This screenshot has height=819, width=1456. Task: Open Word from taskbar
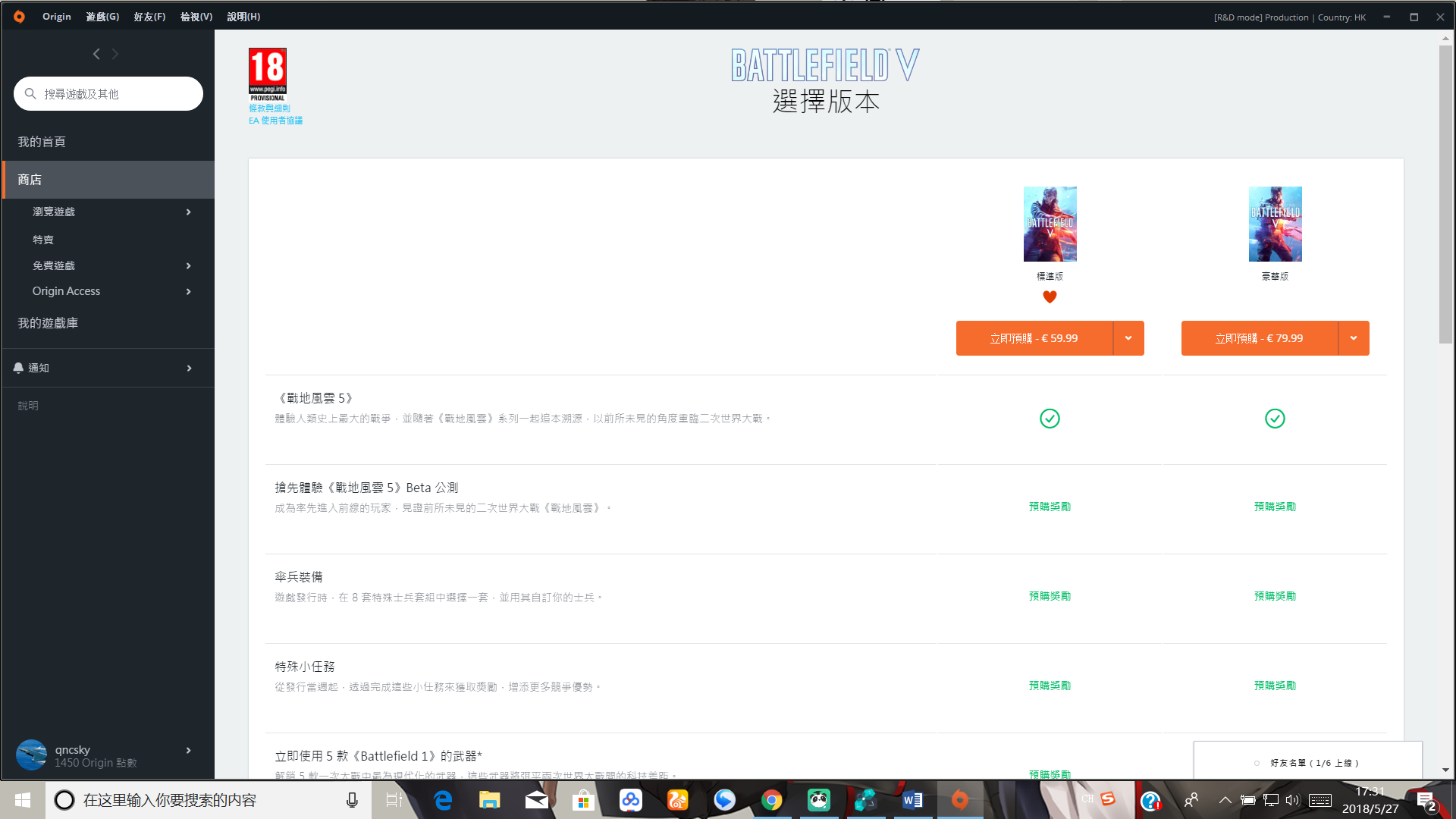point(912,800)
